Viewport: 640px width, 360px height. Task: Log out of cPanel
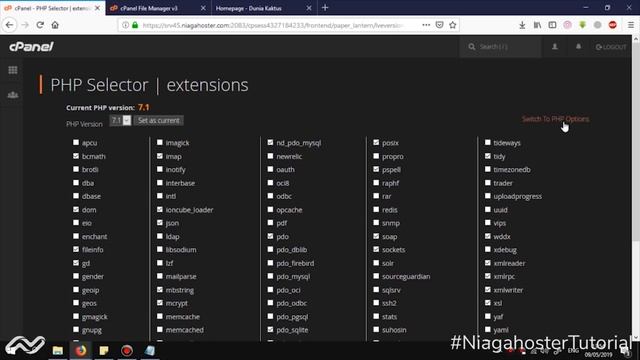pos(611,47)
